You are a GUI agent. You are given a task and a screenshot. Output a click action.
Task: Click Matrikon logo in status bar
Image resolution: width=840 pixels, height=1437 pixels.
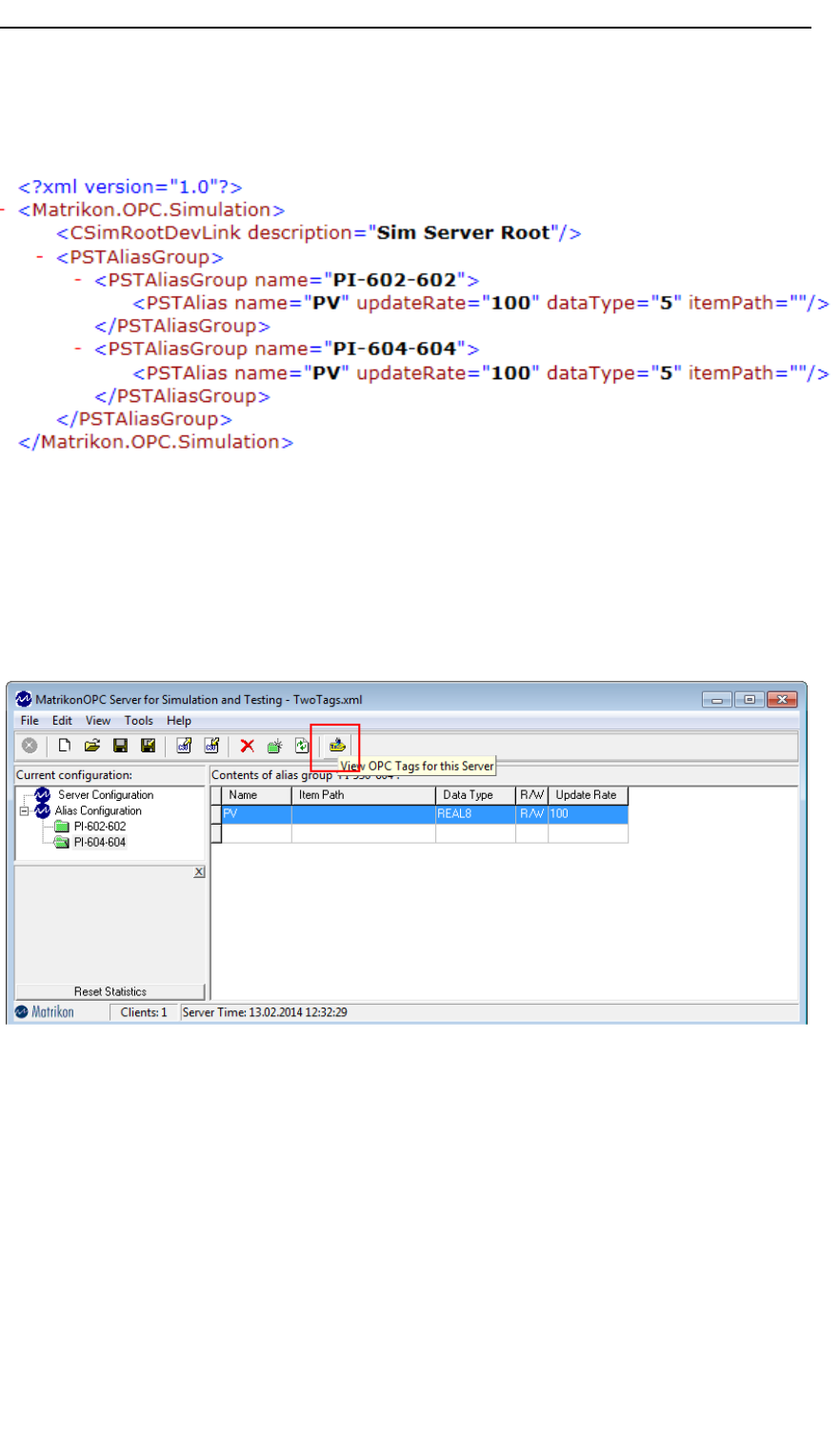point(45,1012)
